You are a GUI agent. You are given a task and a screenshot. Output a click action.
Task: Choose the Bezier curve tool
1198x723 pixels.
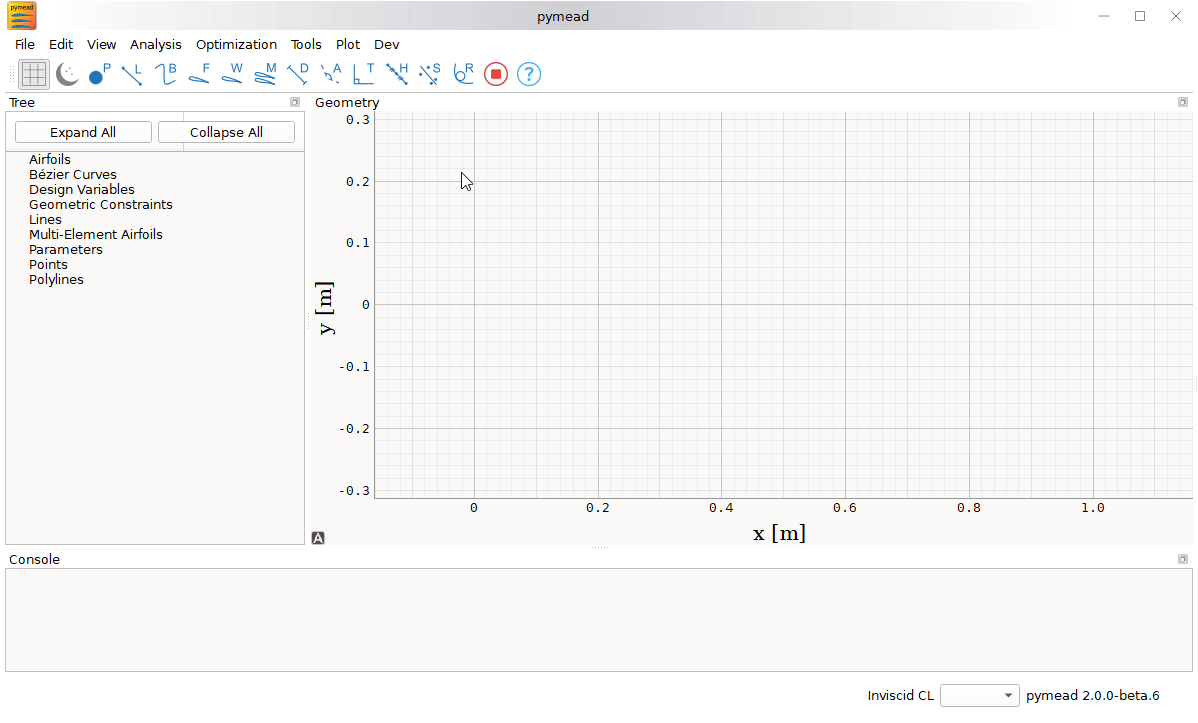pyautogui.click(x=164, y=74)
